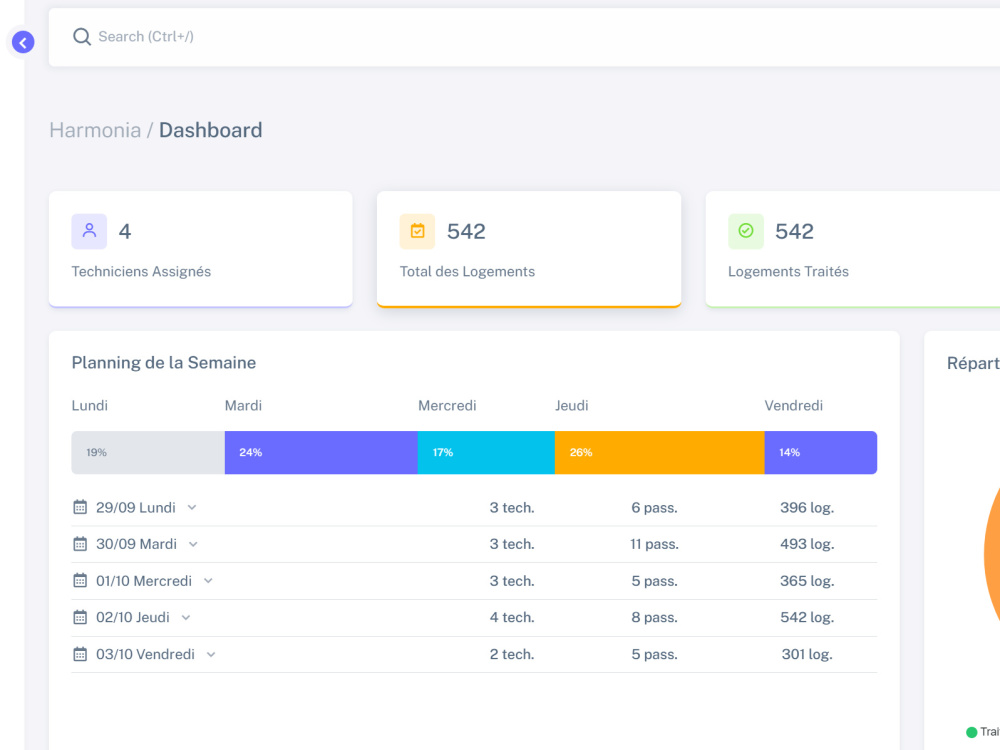The image size is (1000, 750).
Task: Click the 02/10 Jeudi date label
Action: pyautogui.click(x=133, y=617)
